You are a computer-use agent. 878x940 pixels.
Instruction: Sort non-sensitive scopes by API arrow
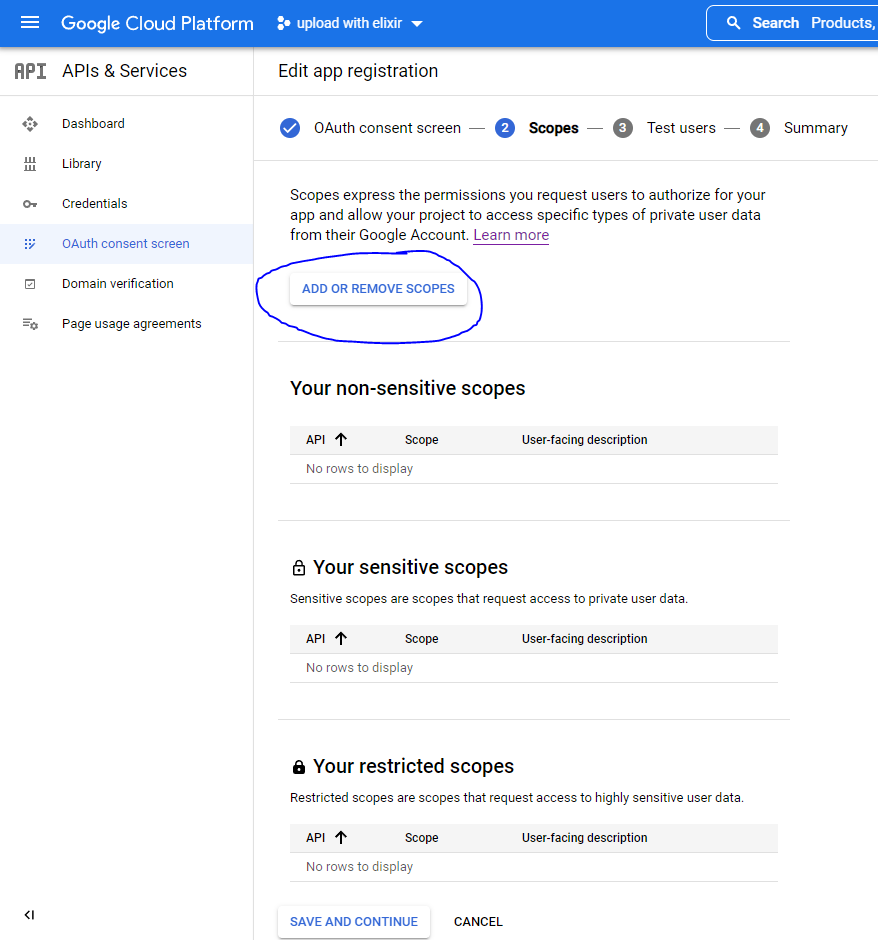(x=341, y=440)
